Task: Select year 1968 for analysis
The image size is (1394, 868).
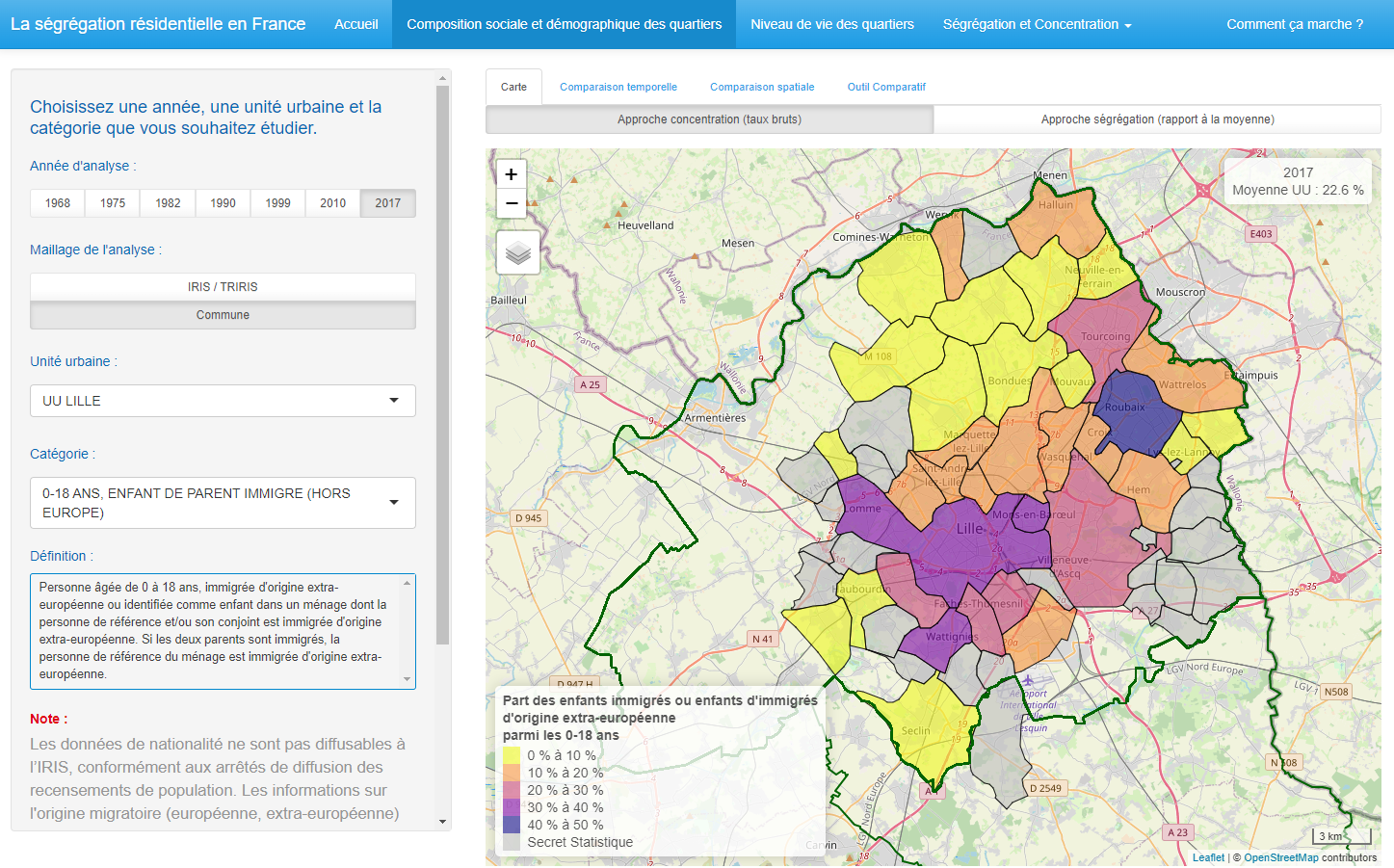Action: click(58, 203)
